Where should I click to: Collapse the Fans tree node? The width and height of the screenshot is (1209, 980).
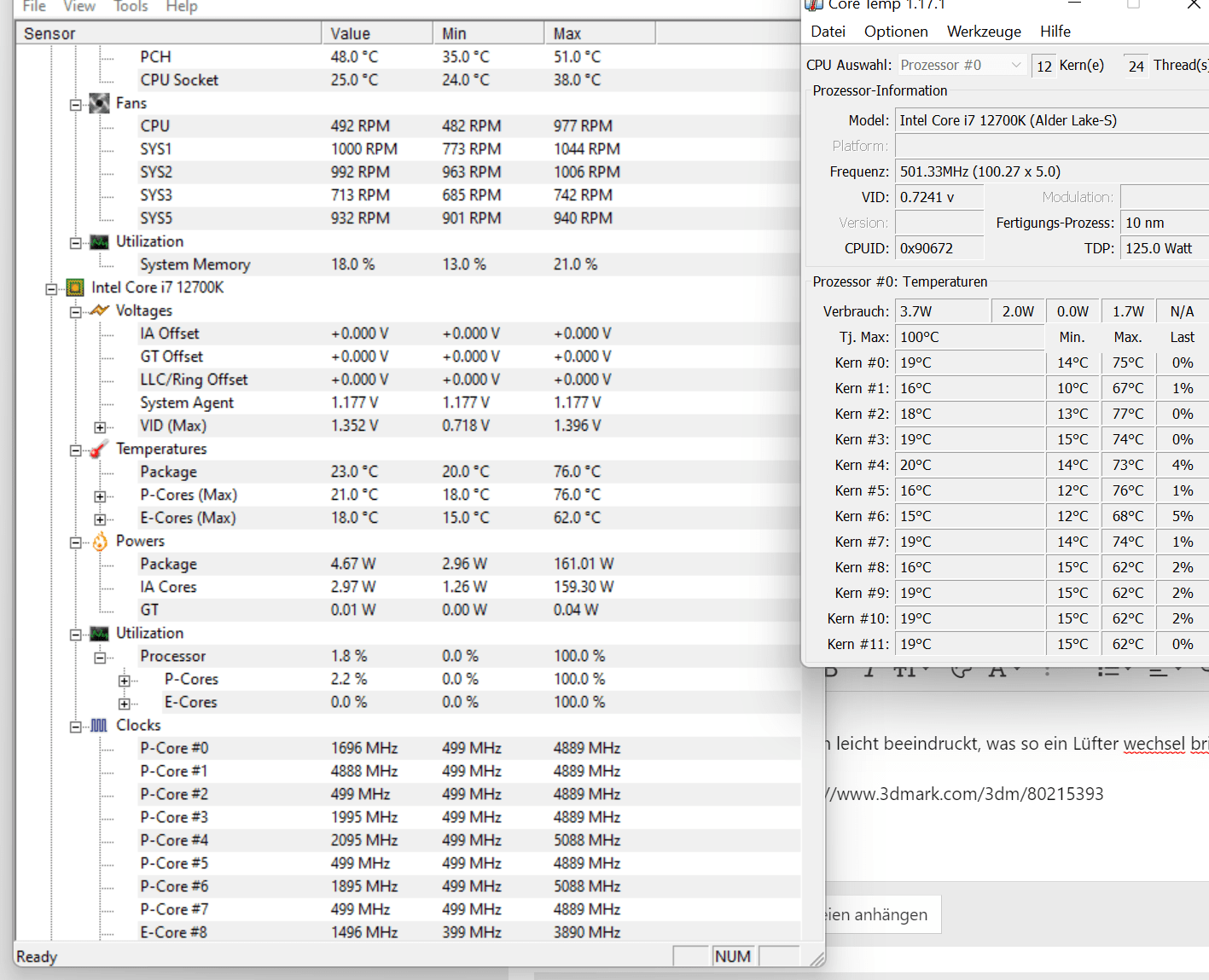coord(76,105)
